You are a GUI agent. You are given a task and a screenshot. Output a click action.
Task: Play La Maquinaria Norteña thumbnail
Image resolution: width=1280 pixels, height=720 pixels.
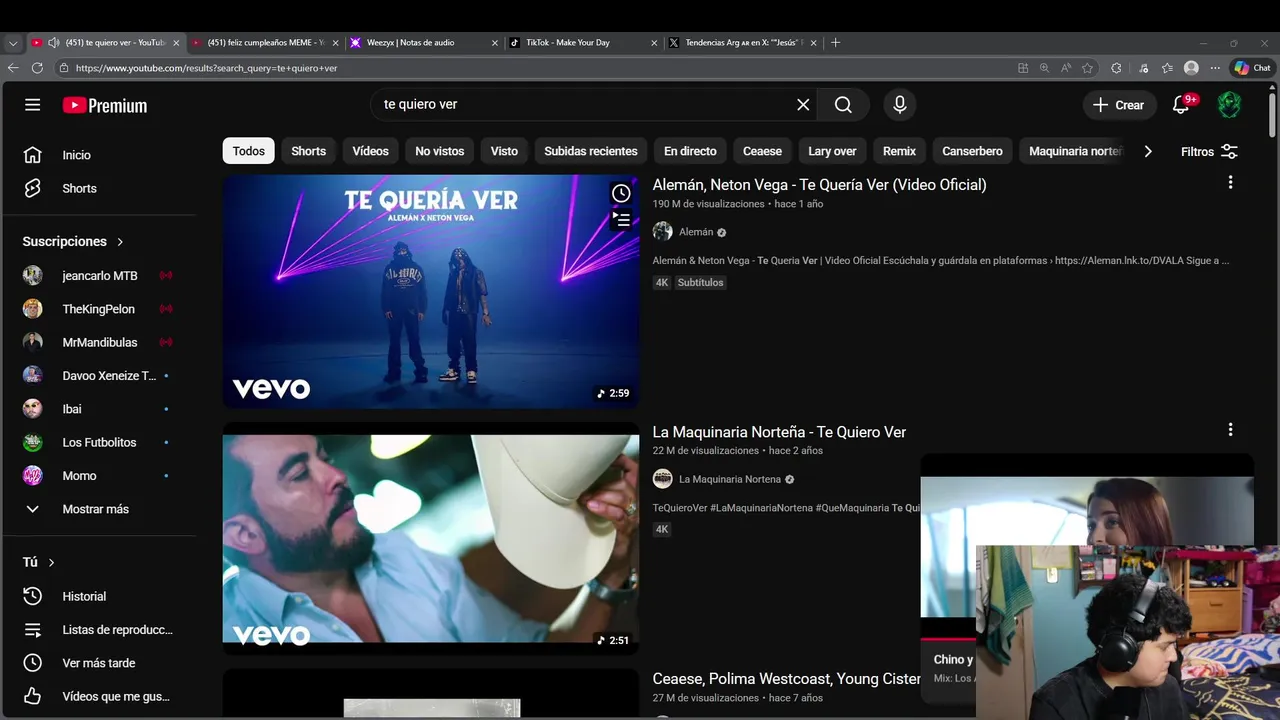point(431,538)
